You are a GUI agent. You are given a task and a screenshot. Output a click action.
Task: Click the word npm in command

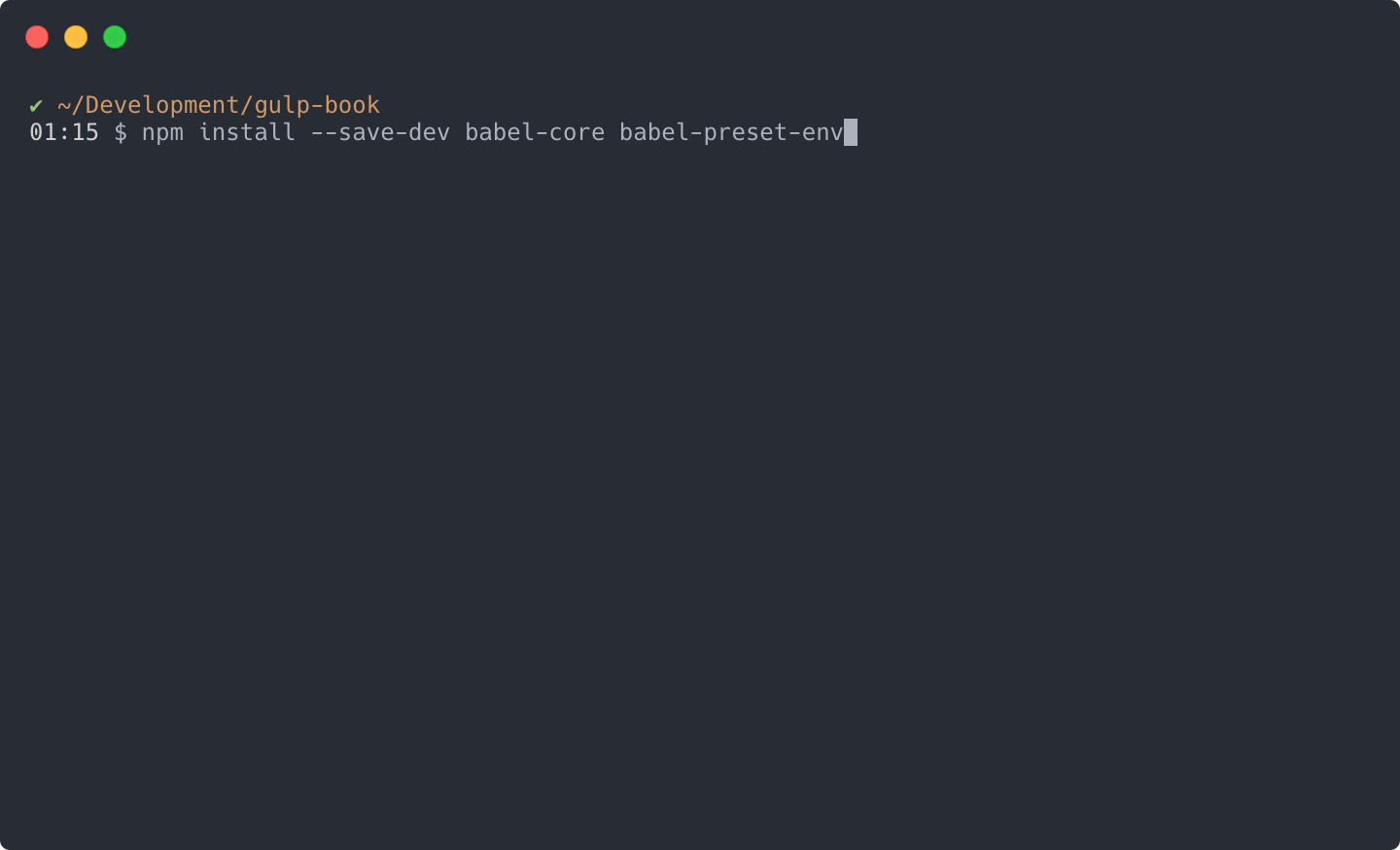[x=162, y=133]
